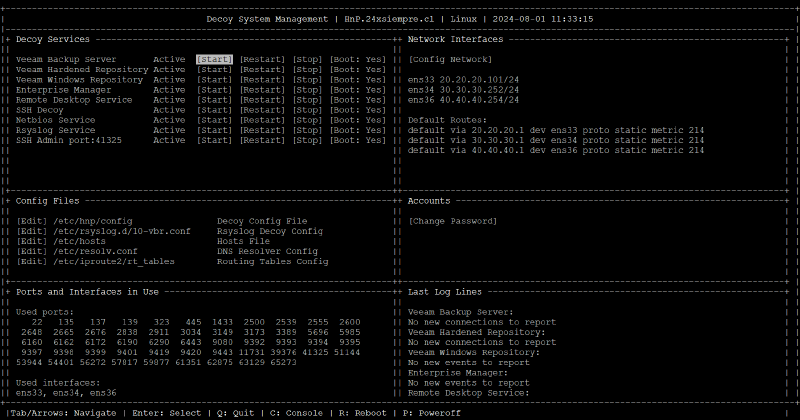
Task: Click the Q: Quit shortcut hint
Action: point(235,413)
